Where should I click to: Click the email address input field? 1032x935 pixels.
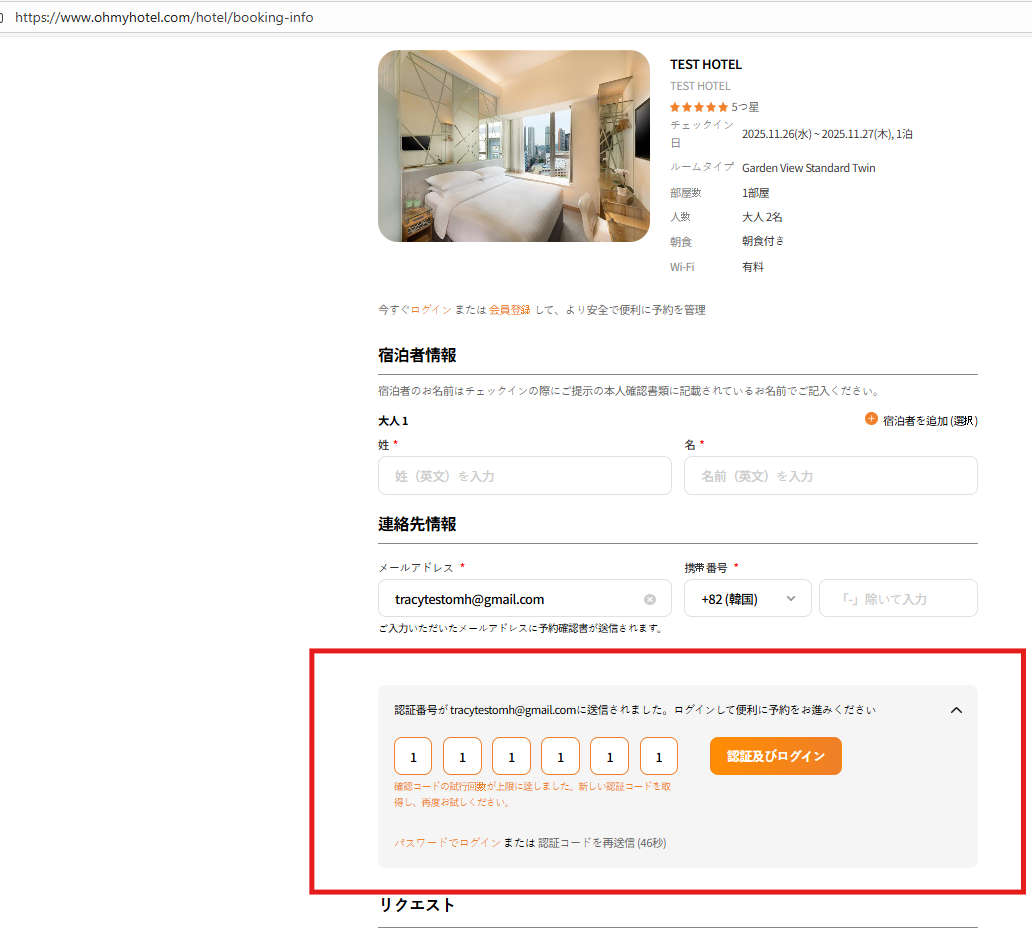coord(525,599)
